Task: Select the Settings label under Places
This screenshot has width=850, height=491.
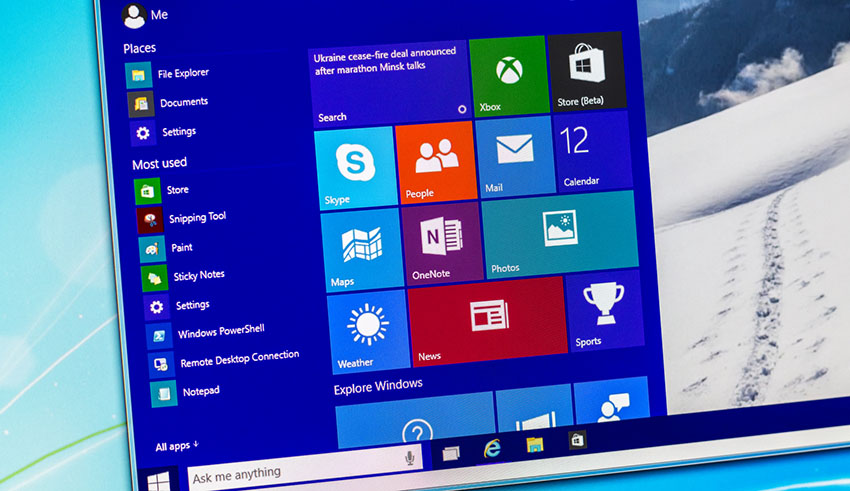Action: tap(179, 131)
